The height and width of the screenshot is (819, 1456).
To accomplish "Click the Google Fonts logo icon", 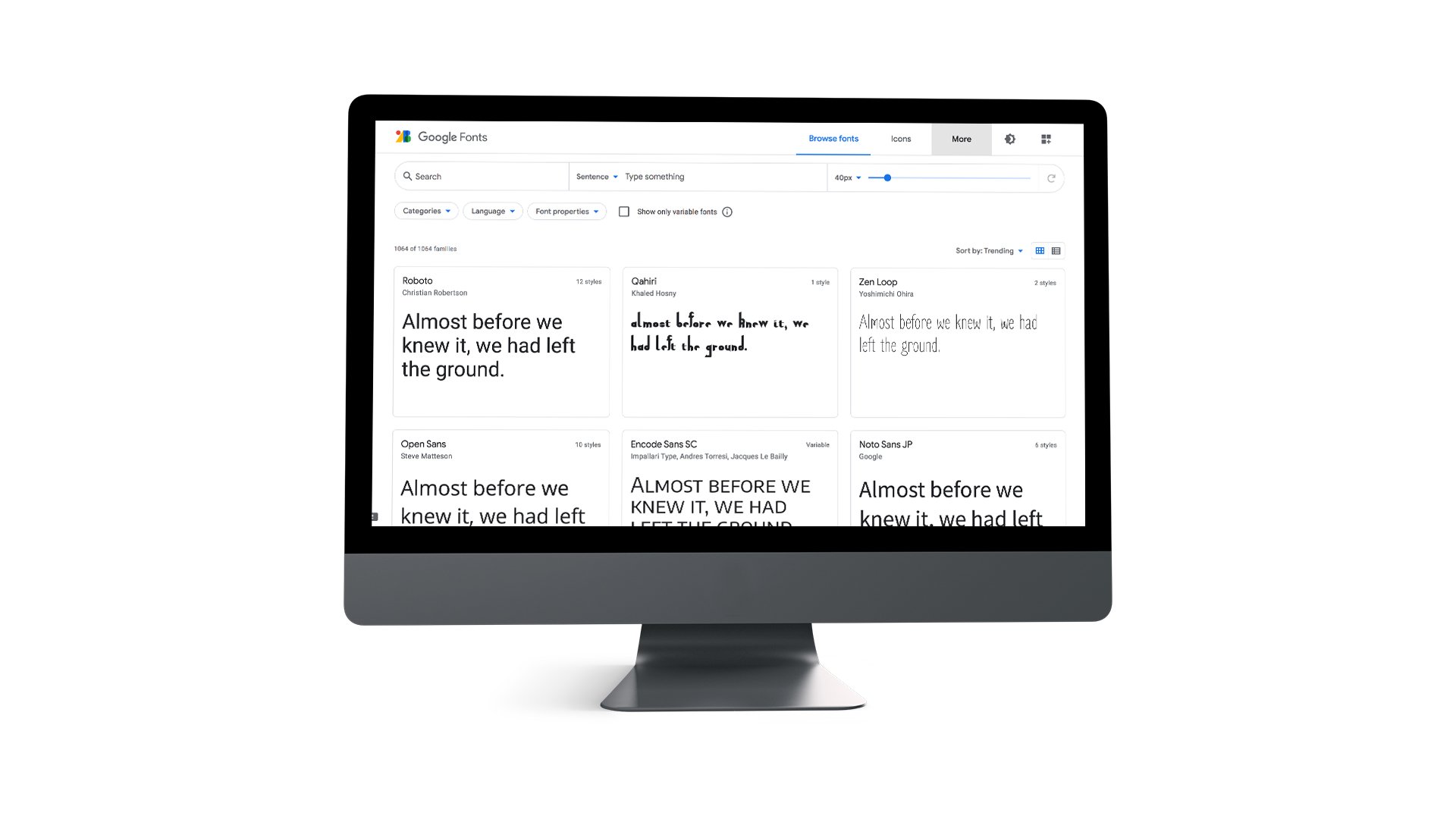I will coord(403,138).
